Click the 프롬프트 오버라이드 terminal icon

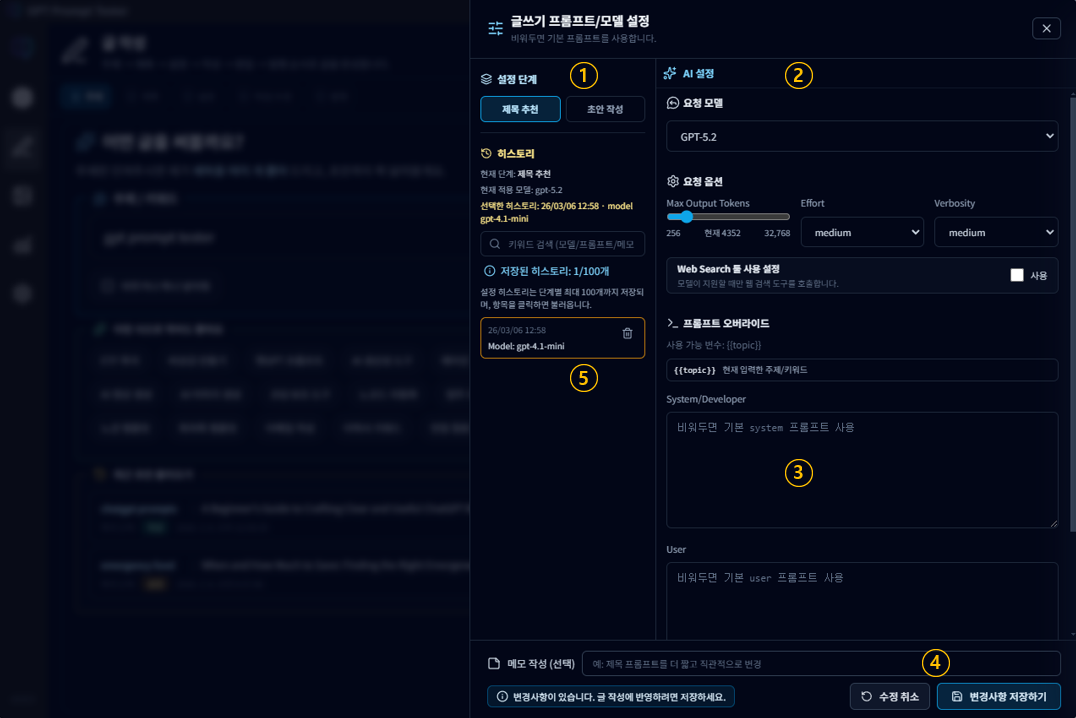coord(673,324)
